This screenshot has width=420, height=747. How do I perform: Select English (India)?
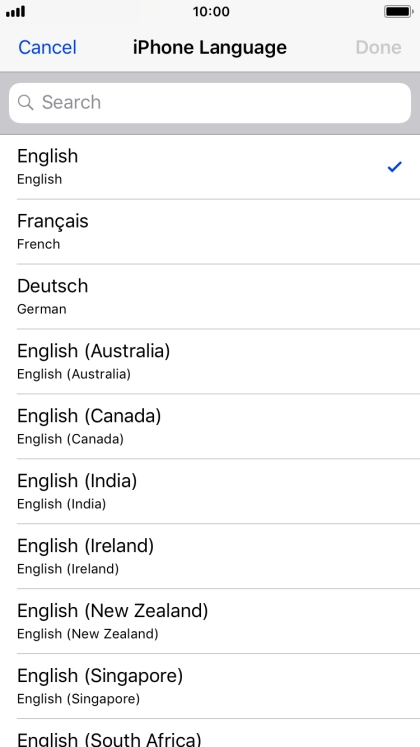[210, 491]
